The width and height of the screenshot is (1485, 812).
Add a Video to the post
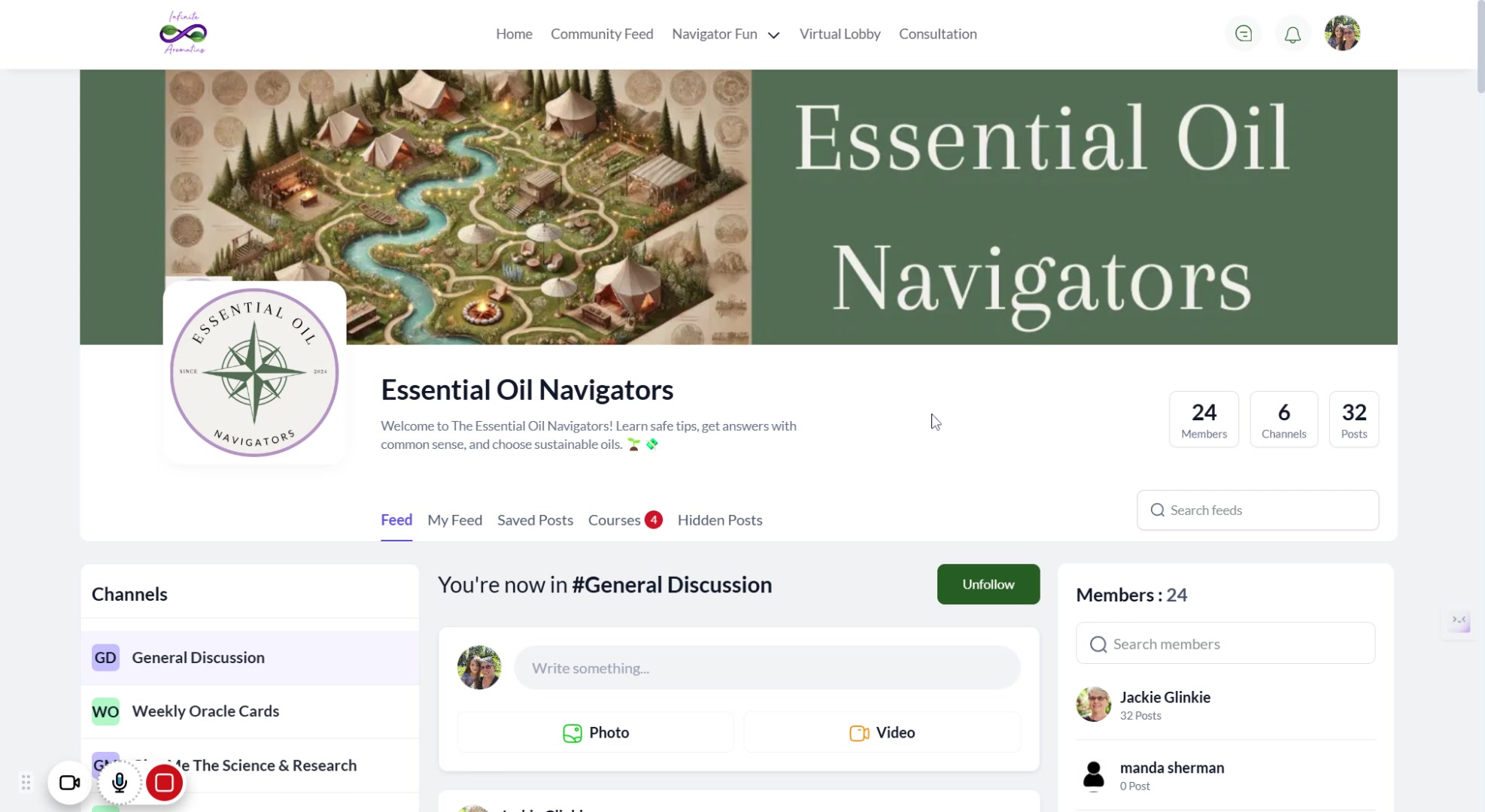click(882, 732)
